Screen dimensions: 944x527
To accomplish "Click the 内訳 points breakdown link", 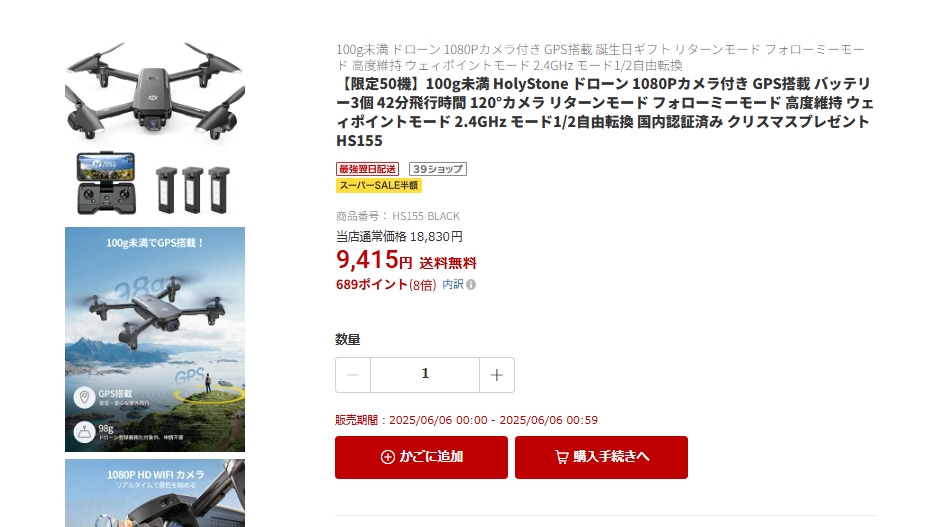I will click(453, 284).
